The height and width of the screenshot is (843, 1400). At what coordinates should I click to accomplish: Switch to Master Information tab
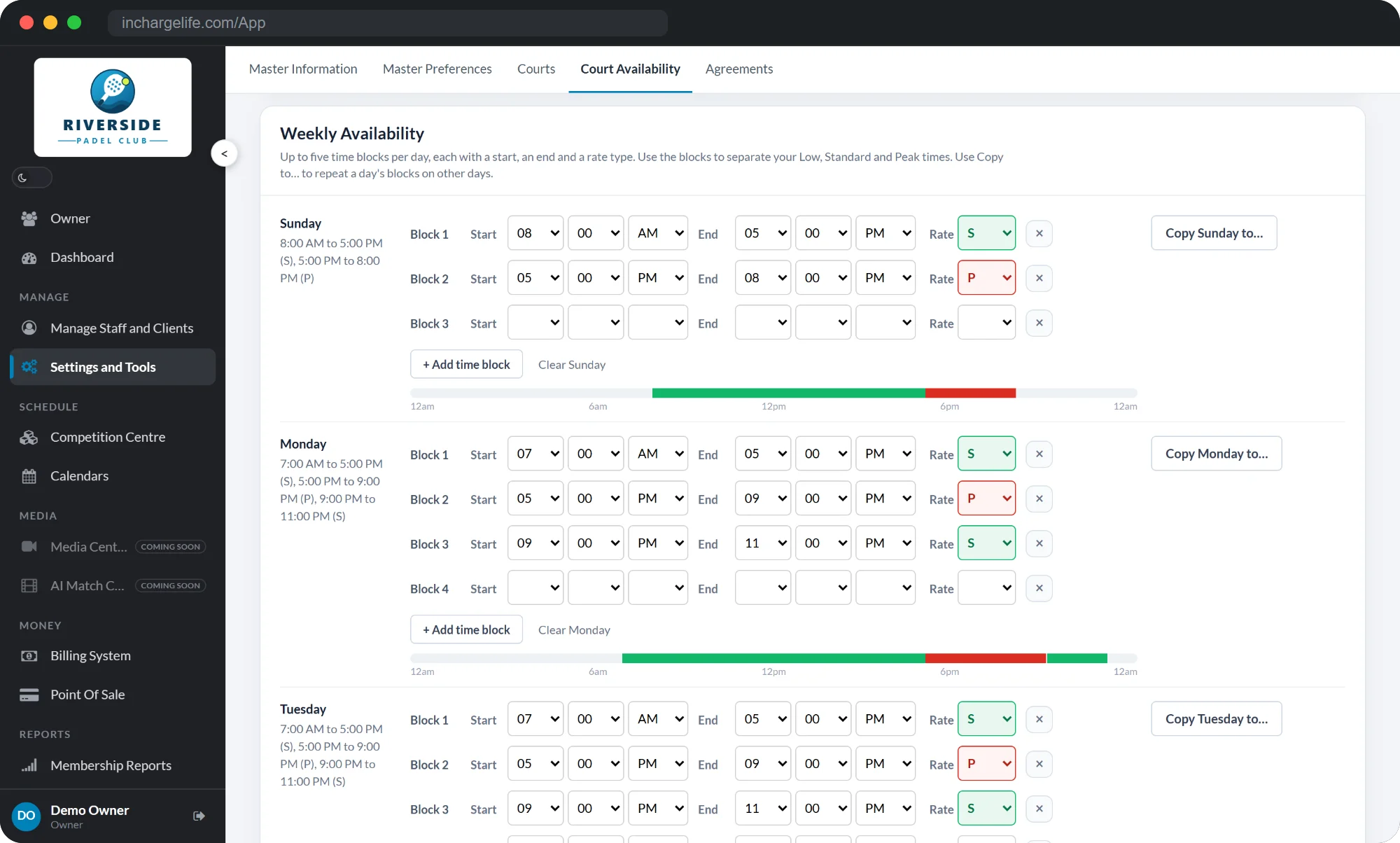pyautogui.click(x=303, y=69)
